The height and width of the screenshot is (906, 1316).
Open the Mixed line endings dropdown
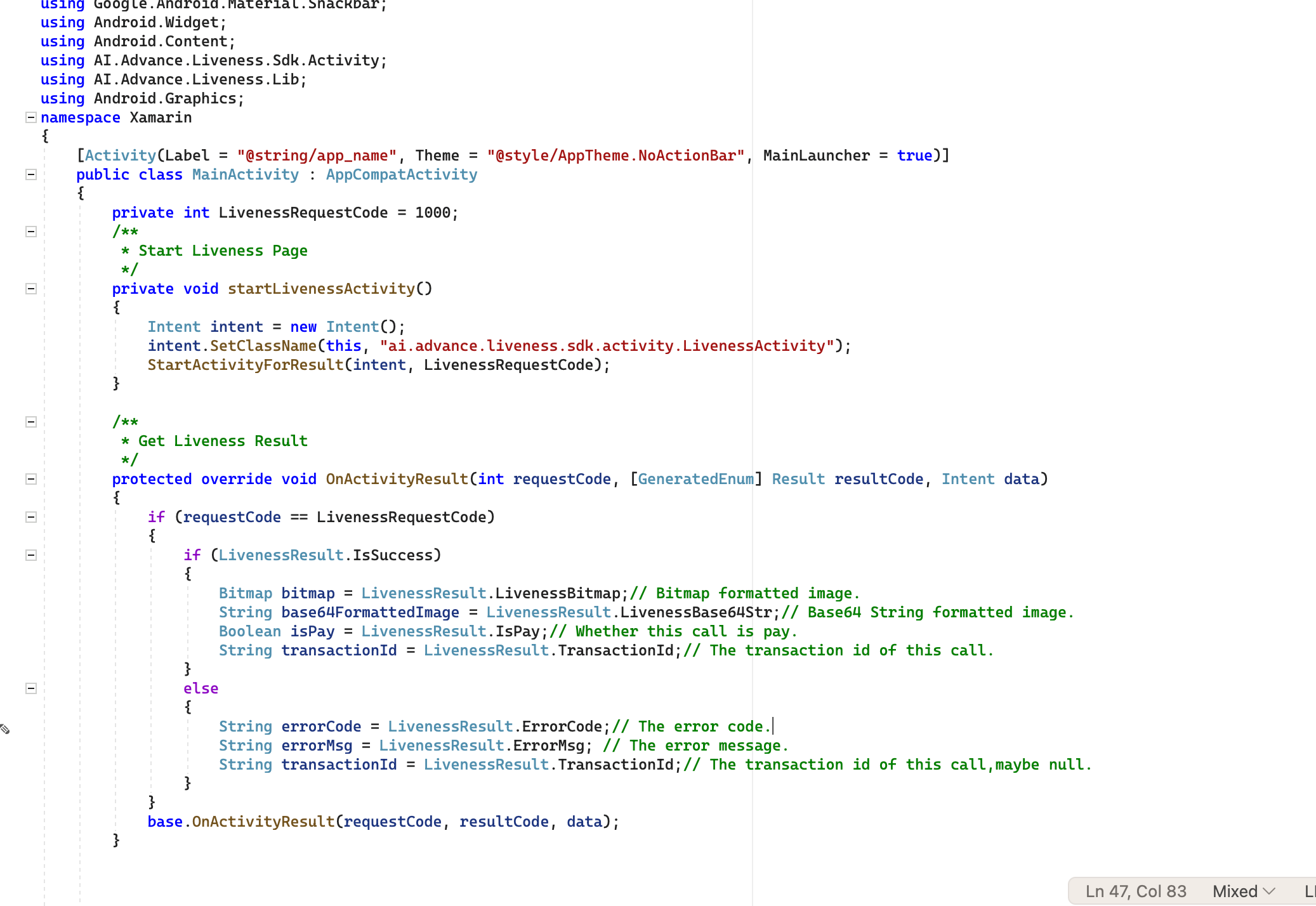[x=1244, y=891]
